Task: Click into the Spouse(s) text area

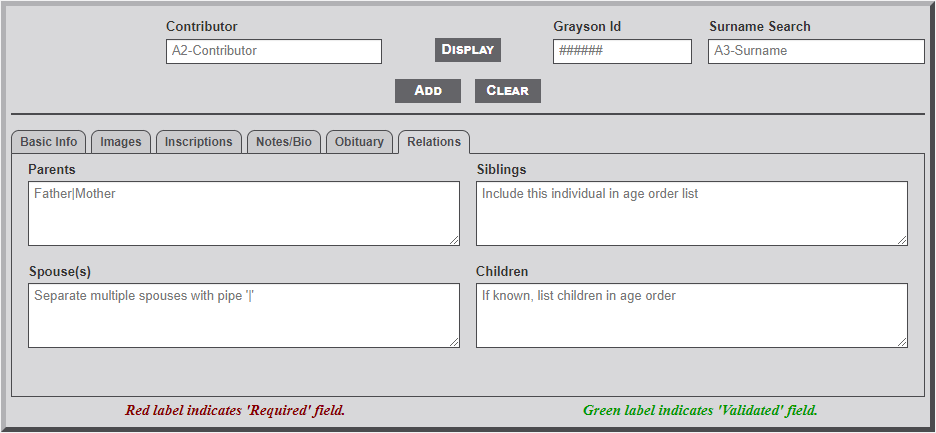Action: point(243,315)
